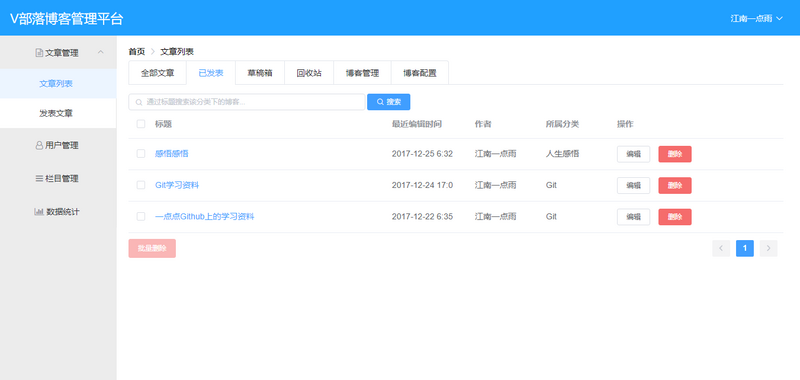Focus the blog title search field
The height and width of the screenshot is (380, 800).
pos(247,102)
